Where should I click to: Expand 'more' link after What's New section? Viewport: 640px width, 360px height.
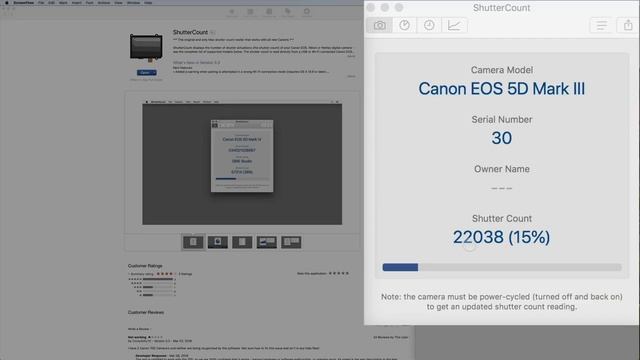351,76
